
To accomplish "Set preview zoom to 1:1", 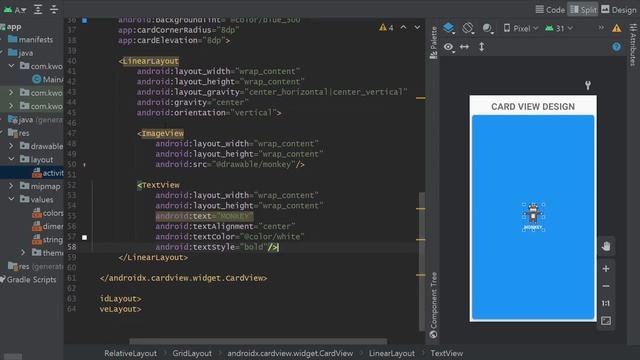I will click(x=606, y=303).
